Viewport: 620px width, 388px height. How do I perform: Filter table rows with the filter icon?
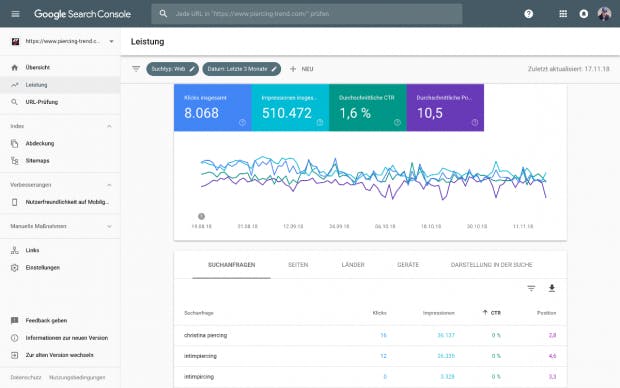point(531,288)
